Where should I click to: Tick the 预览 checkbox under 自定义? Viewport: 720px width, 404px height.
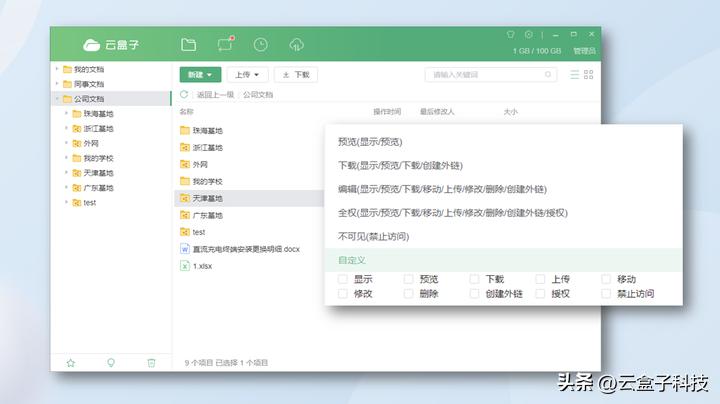[408, 279]
